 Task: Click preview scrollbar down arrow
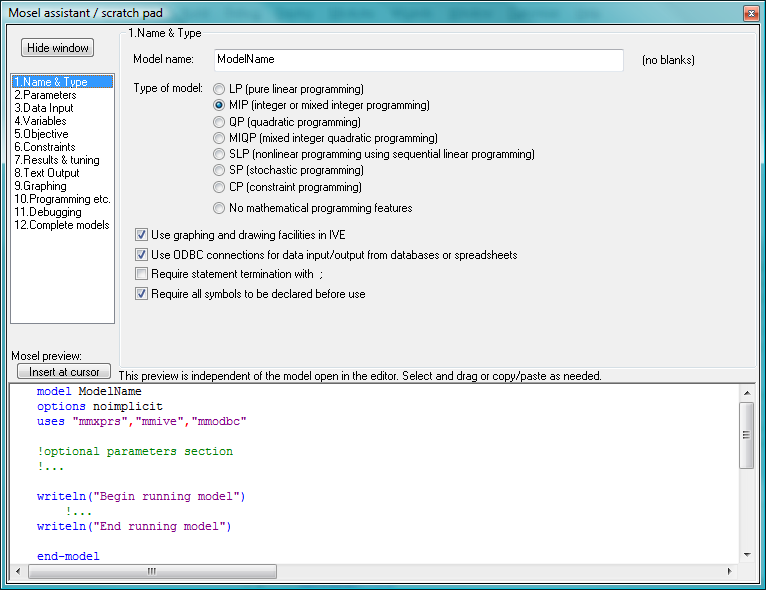[x=746, y=554]
